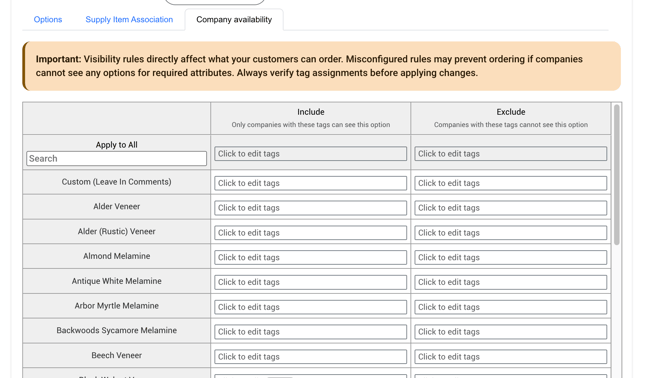Edit Exclude tags for Alder Veneer
This screenshot has width=670, height=378.
coord(511,208)
